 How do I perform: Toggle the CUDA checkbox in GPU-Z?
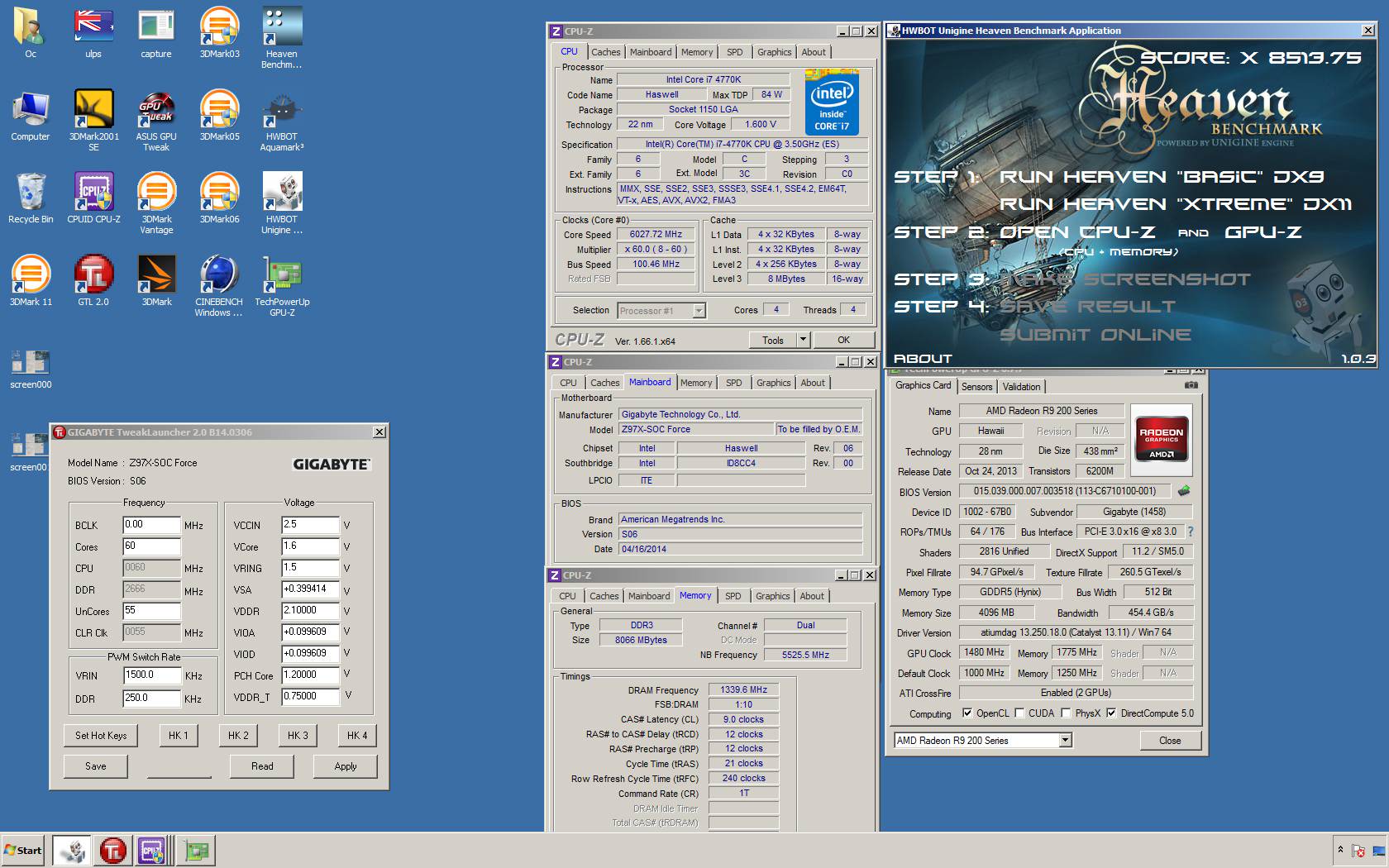pyautogui.click(x=1019, y=713)
